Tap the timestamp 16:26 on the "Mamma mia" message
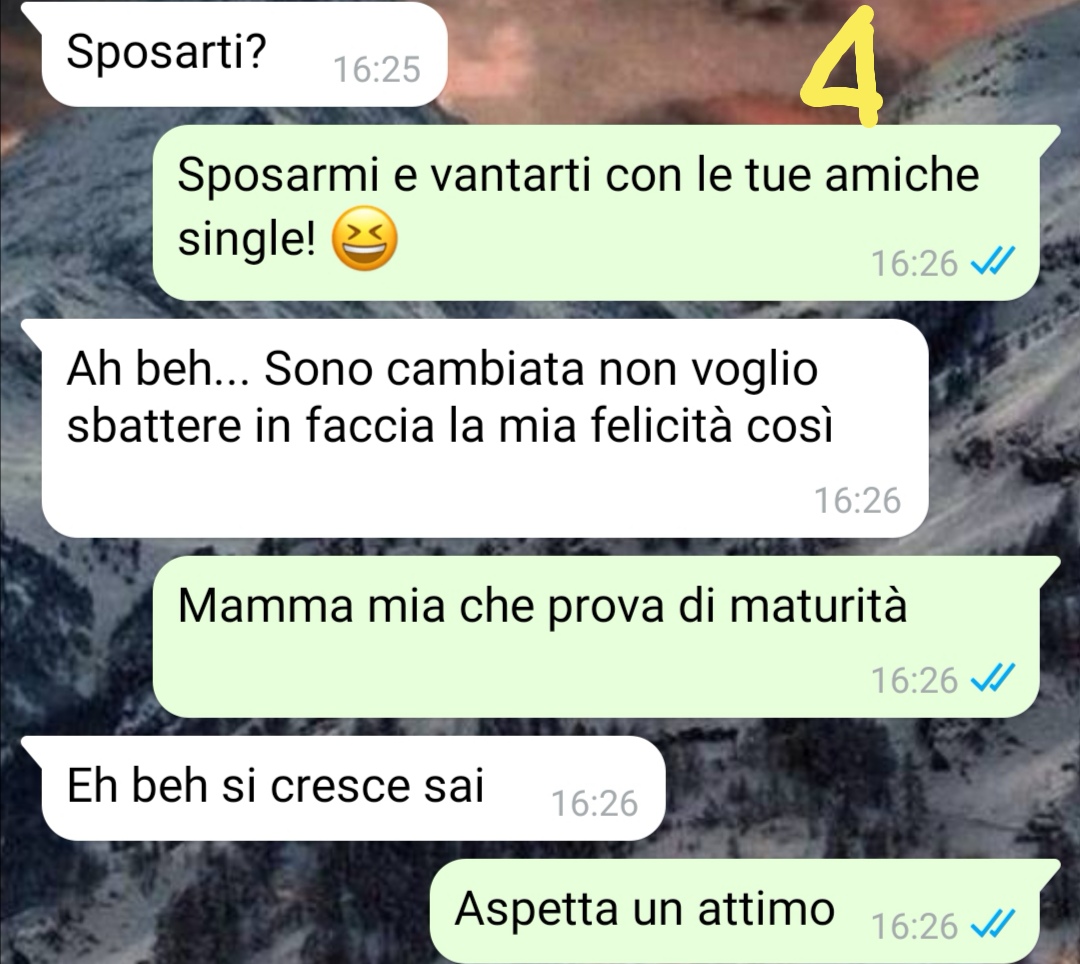This screenshot has height=964, width=1080. (x=914, y=680)
